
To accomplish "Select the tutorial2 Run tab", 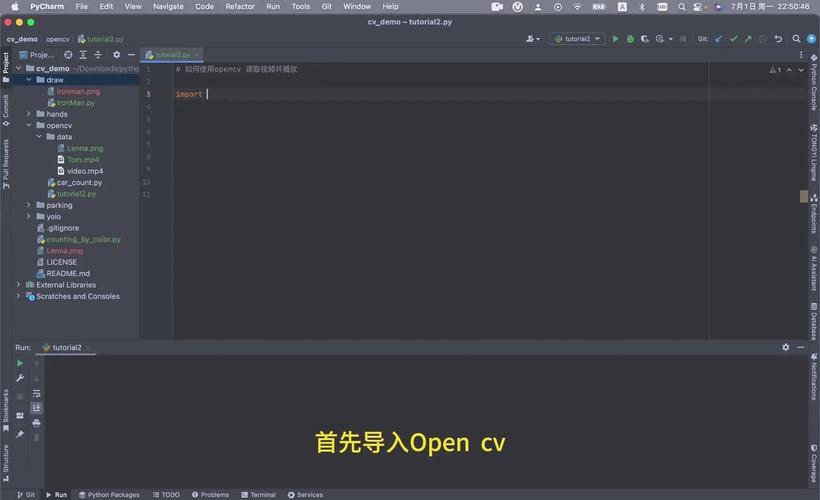I will point(67,347).
